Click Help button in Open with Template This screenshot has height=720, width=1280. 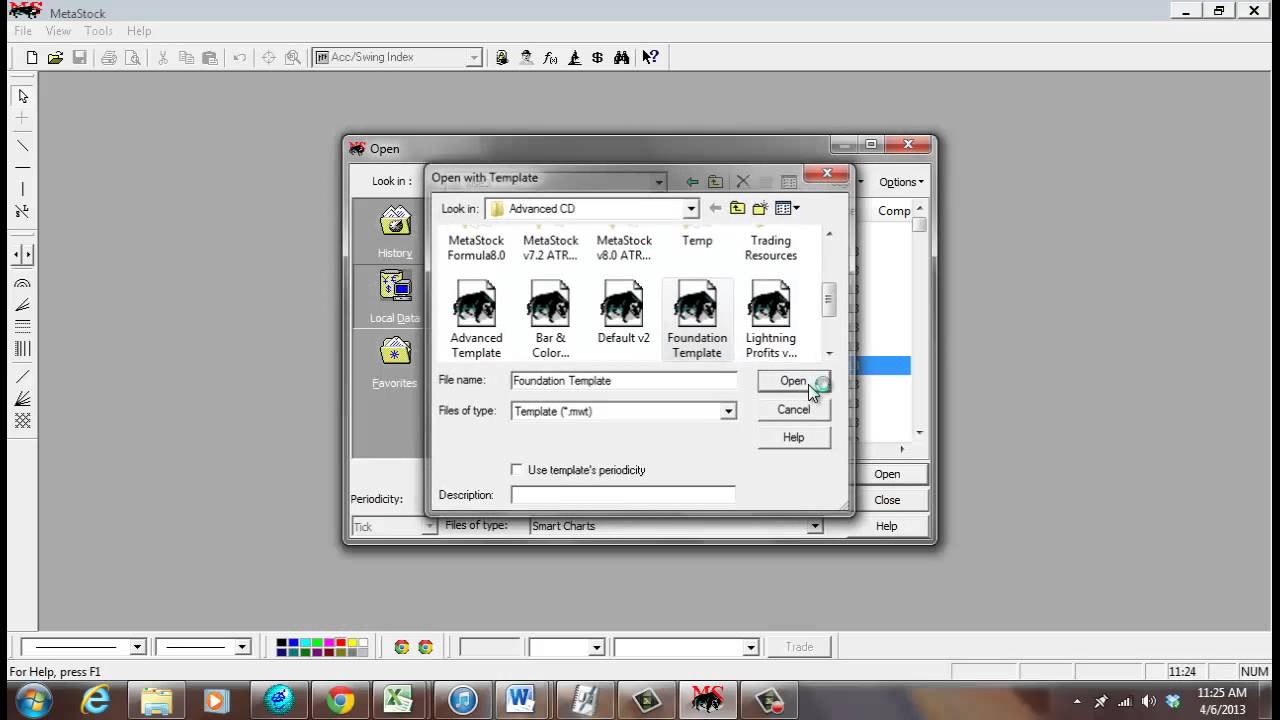794,437
